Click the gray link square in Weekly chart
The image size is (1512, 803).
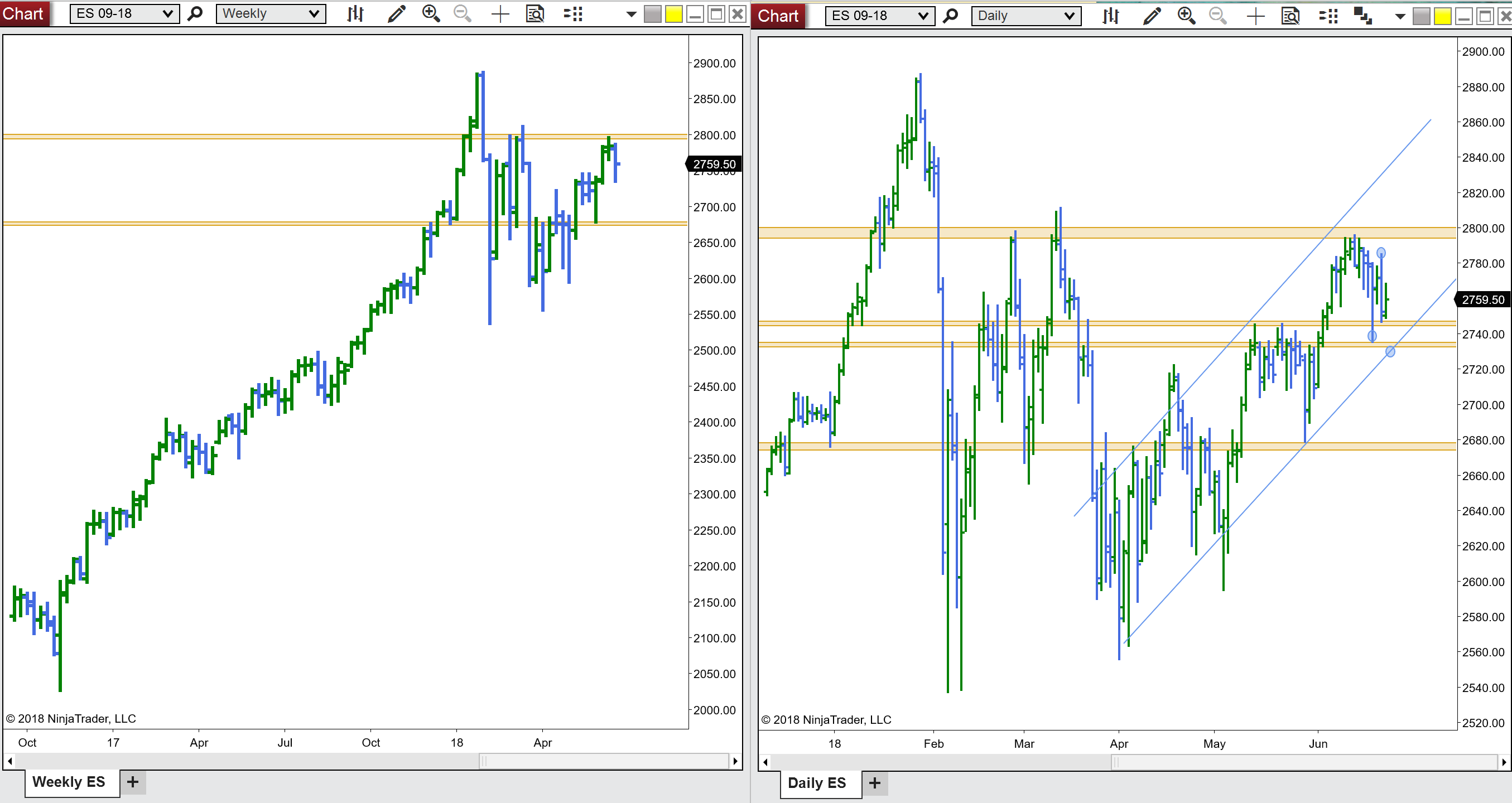[652, 14]
